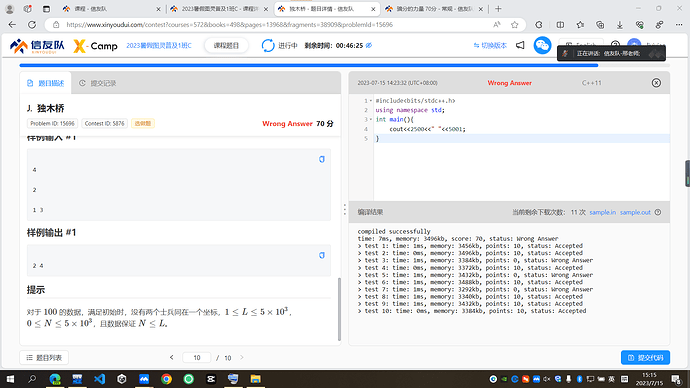The image size is (690, 388).
Task: Click test 10 Accepted result line
Action: [472, 311]
